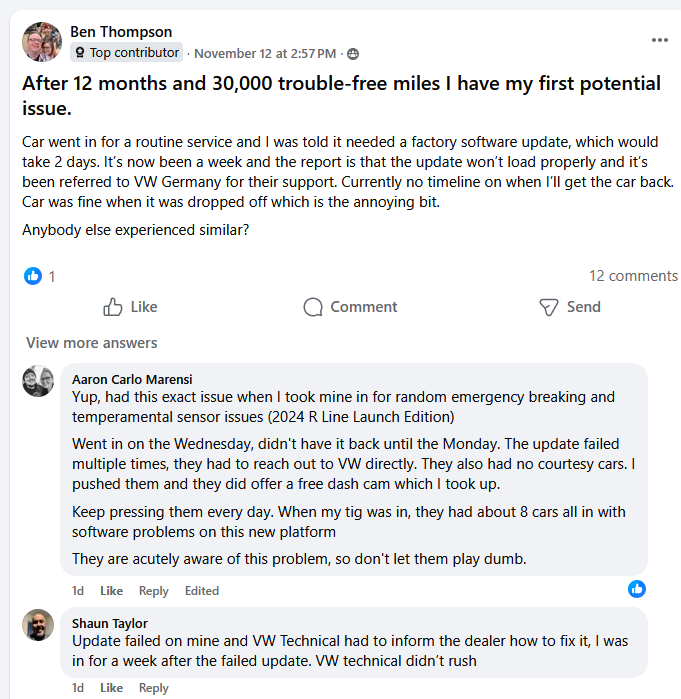Viewport: 681px width, 699px height.
Task: Open the post options three-dot menu
Action: pos(659,40)
